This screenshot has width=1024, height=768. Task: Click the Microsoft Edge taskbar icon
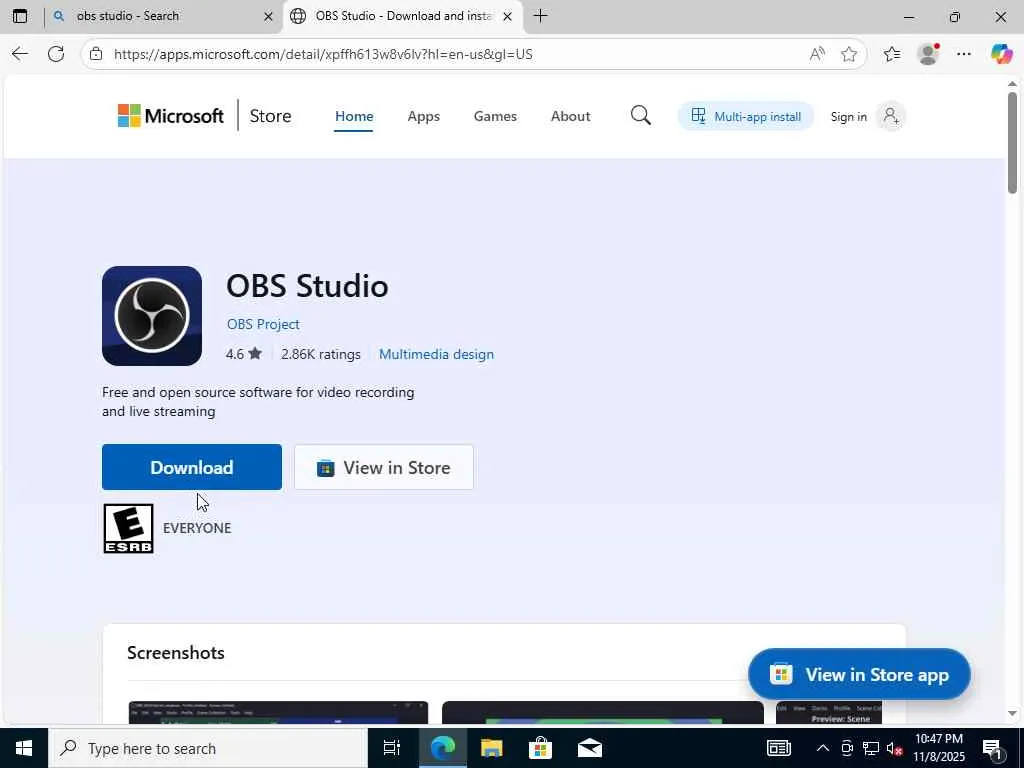[442, 748]
